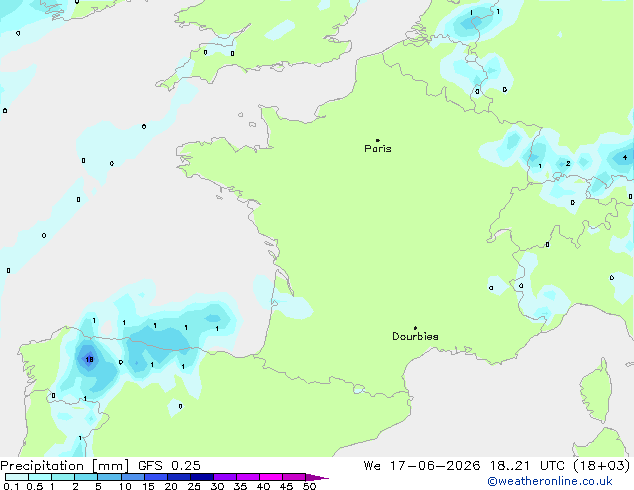Click the over-50 mm legend arrow tip
Image resolution: width=634 pixels, height=490 pixels.
pos(317,477)
